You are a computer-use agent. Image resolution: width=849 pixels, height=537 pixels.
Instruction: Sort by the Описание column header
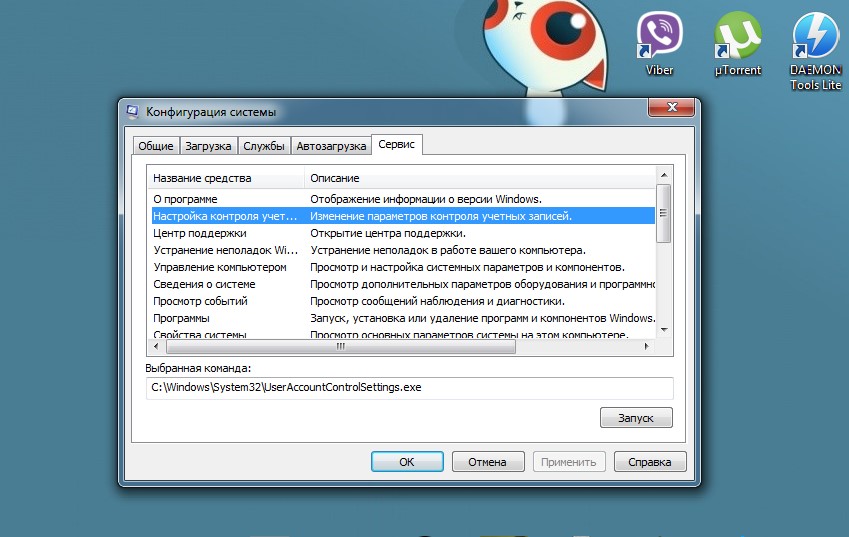point(480,178)
